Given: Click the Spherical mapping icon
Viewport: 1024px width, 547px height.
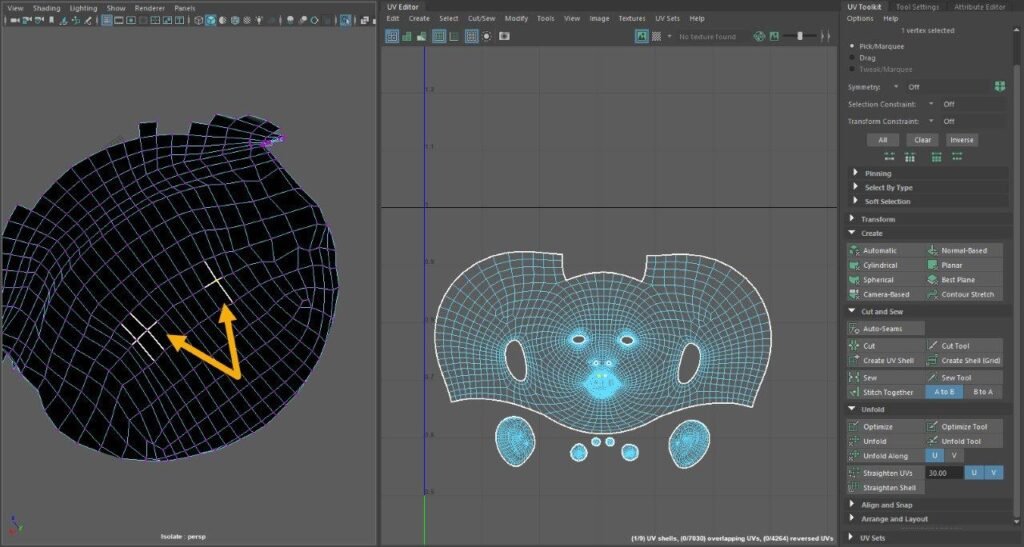Looking at the screenshot, I should coord(854,280).
